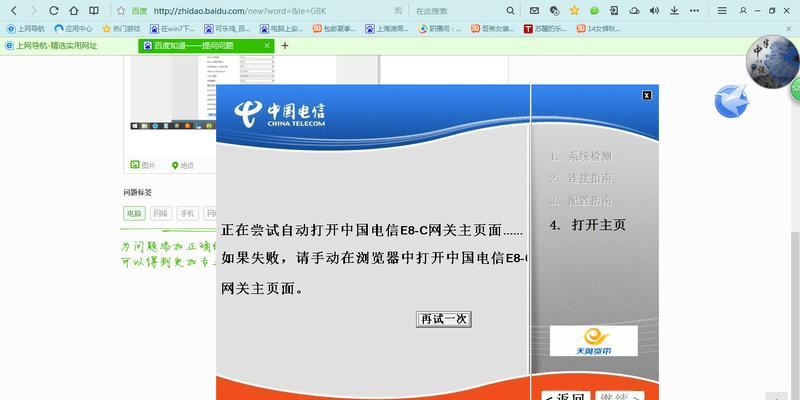Bookmark page with address bar star

(x=121, y=11)
